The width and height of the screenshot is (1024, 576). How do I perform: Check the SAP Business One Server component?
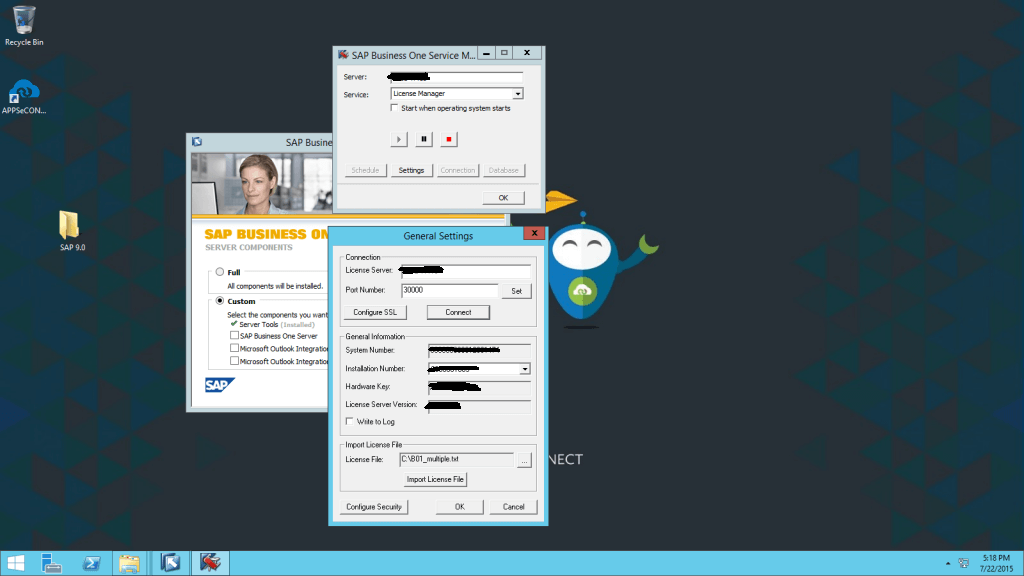point(234,336)
